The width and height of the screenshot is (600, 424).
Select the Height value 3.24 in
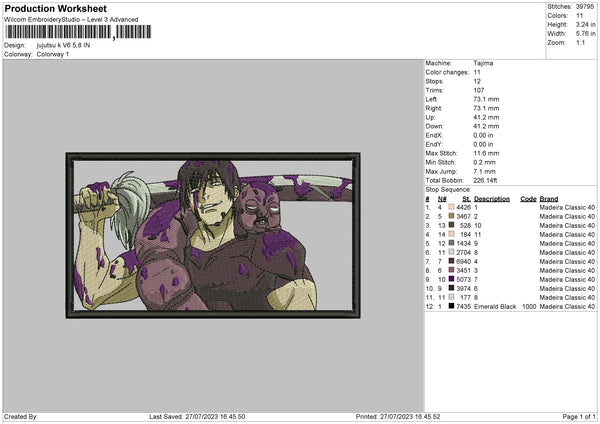[586, 24]
